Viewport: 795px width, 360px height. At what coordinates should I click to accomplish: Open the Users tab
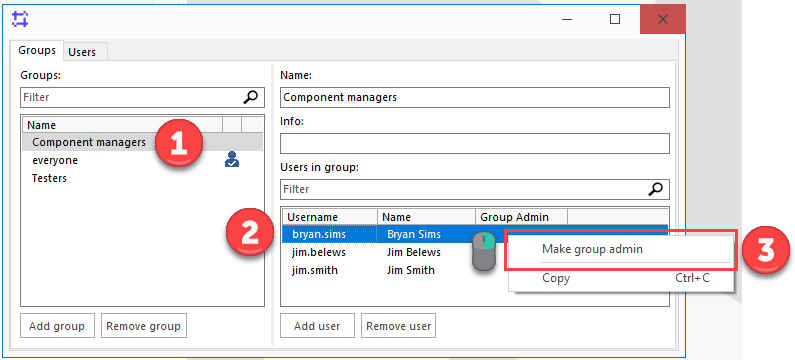pyautogui.click(x=82, y=52)
